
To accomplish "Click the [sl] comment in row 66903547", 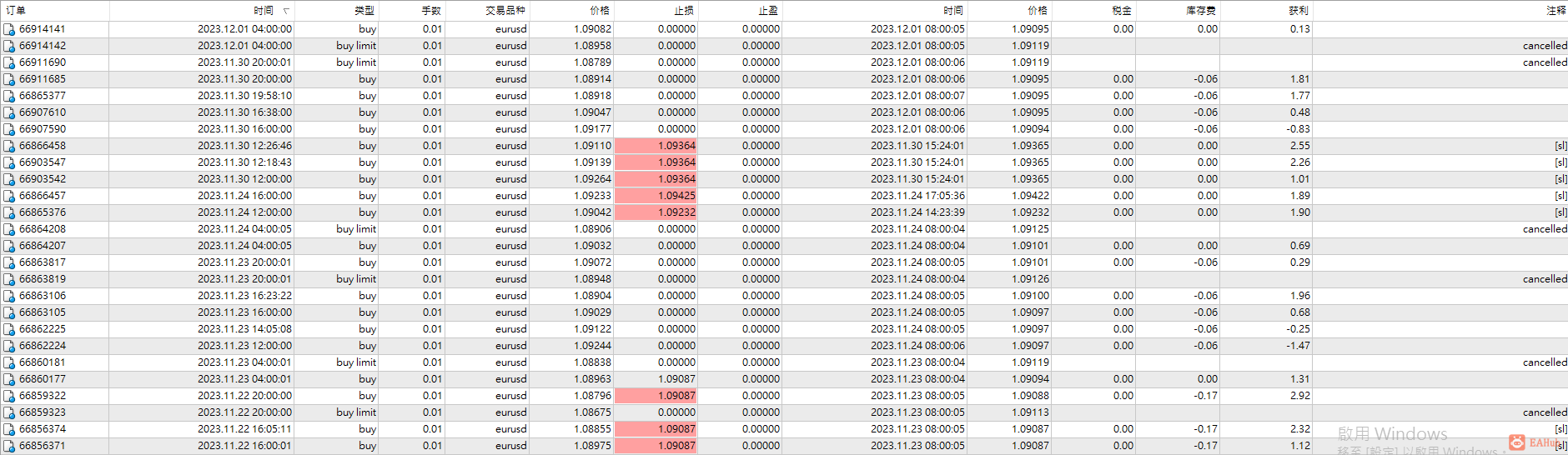I will (x=1560, y=162).
